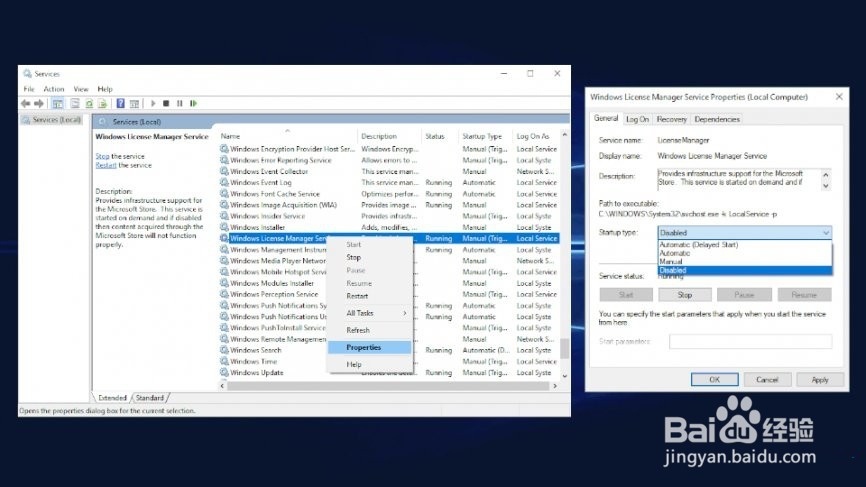Choose Properties in the context menu

click(x=369, y=347)
